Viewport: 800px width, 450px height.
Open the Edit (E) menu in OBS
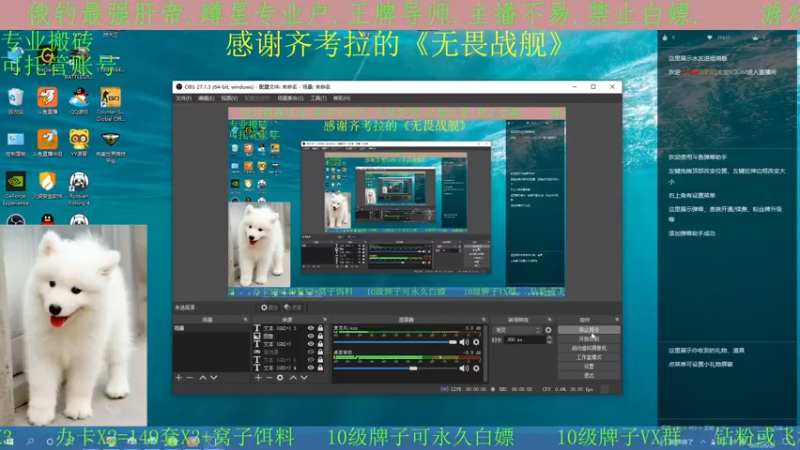[206, 98]
